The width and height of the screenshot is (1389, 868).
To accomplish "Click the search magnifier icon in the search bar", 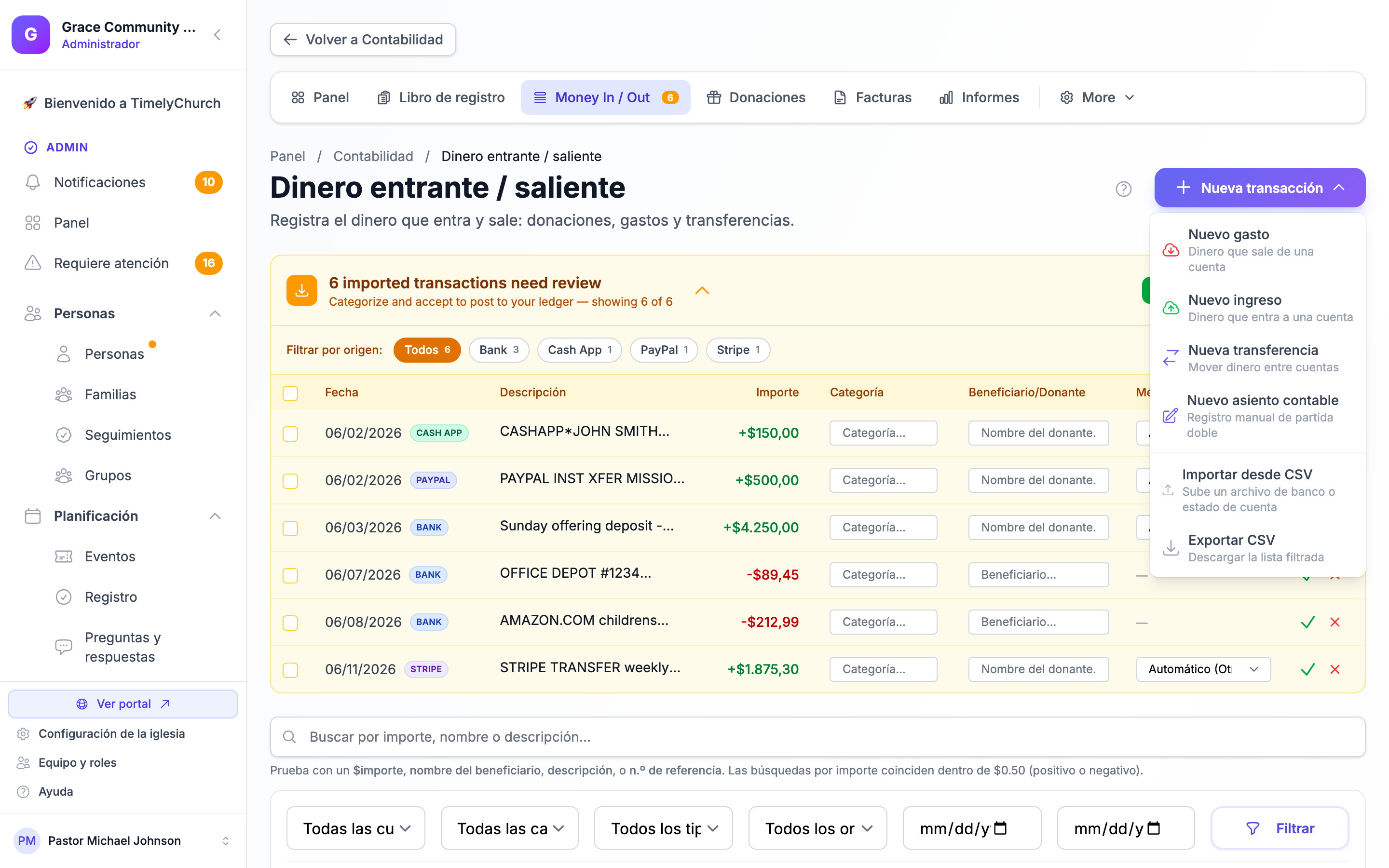I will [x=289, y=736].
